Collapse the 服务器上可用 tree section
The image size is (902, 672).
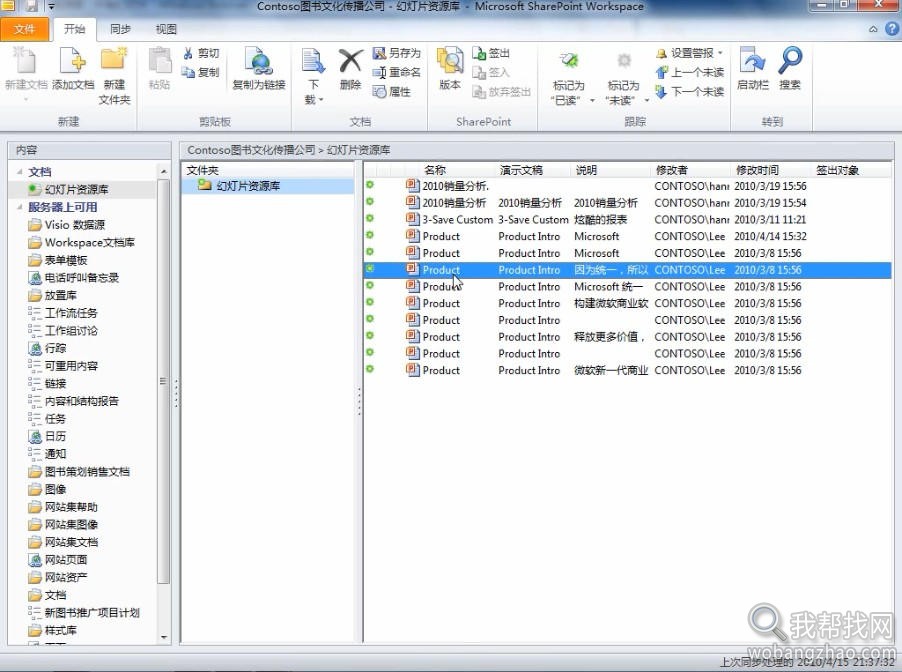20,207
